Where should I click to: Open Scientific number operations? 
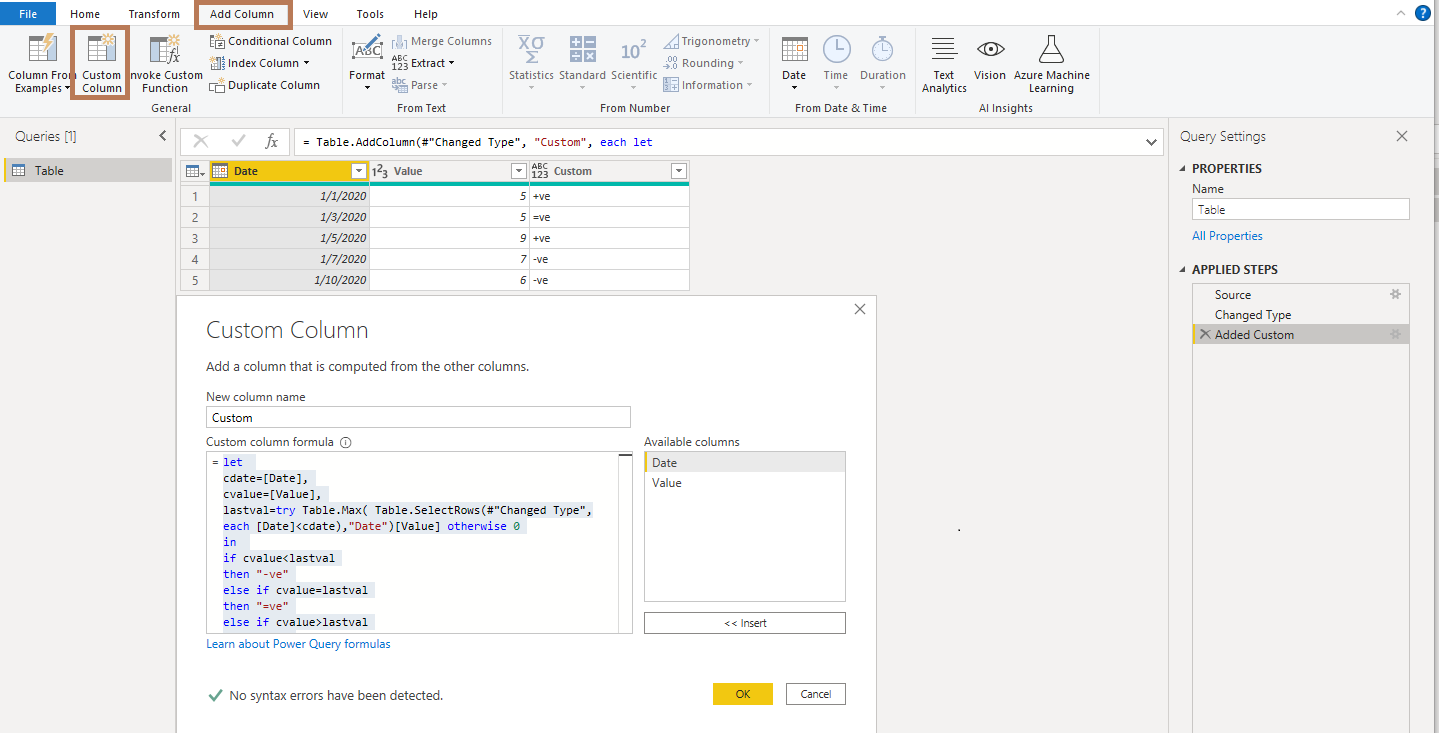coord(634,62)
